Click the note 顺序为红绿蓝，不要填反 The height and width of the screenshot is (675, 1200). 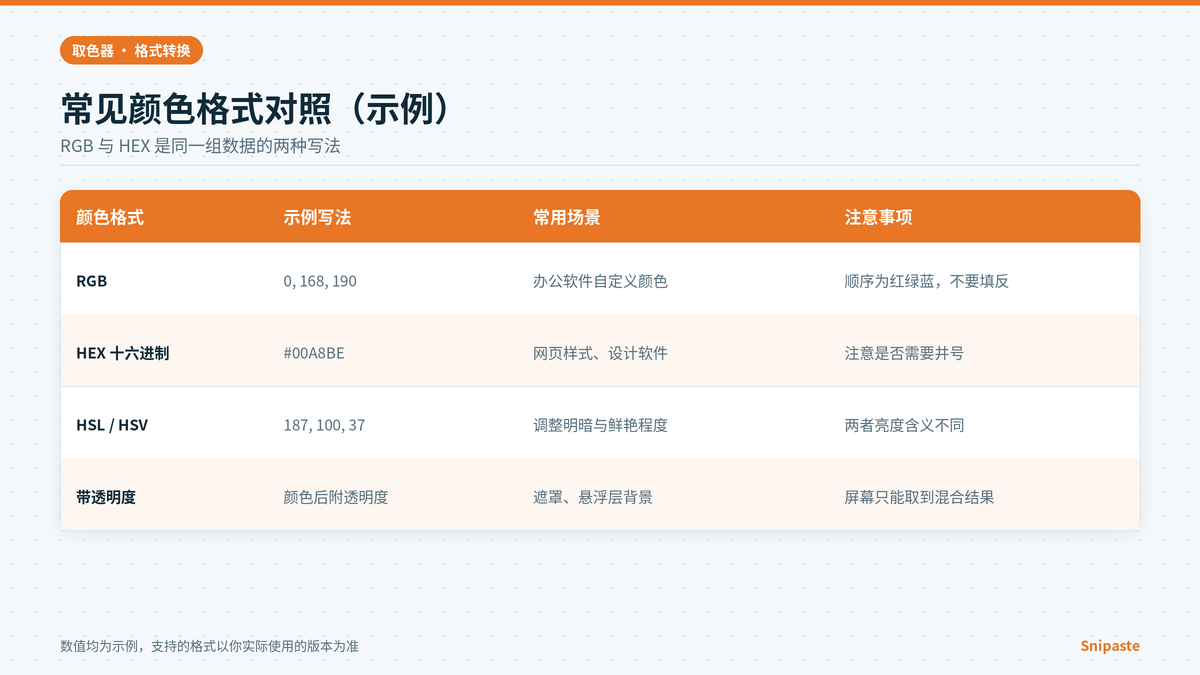pyautogui.click(x=927, y=282)
